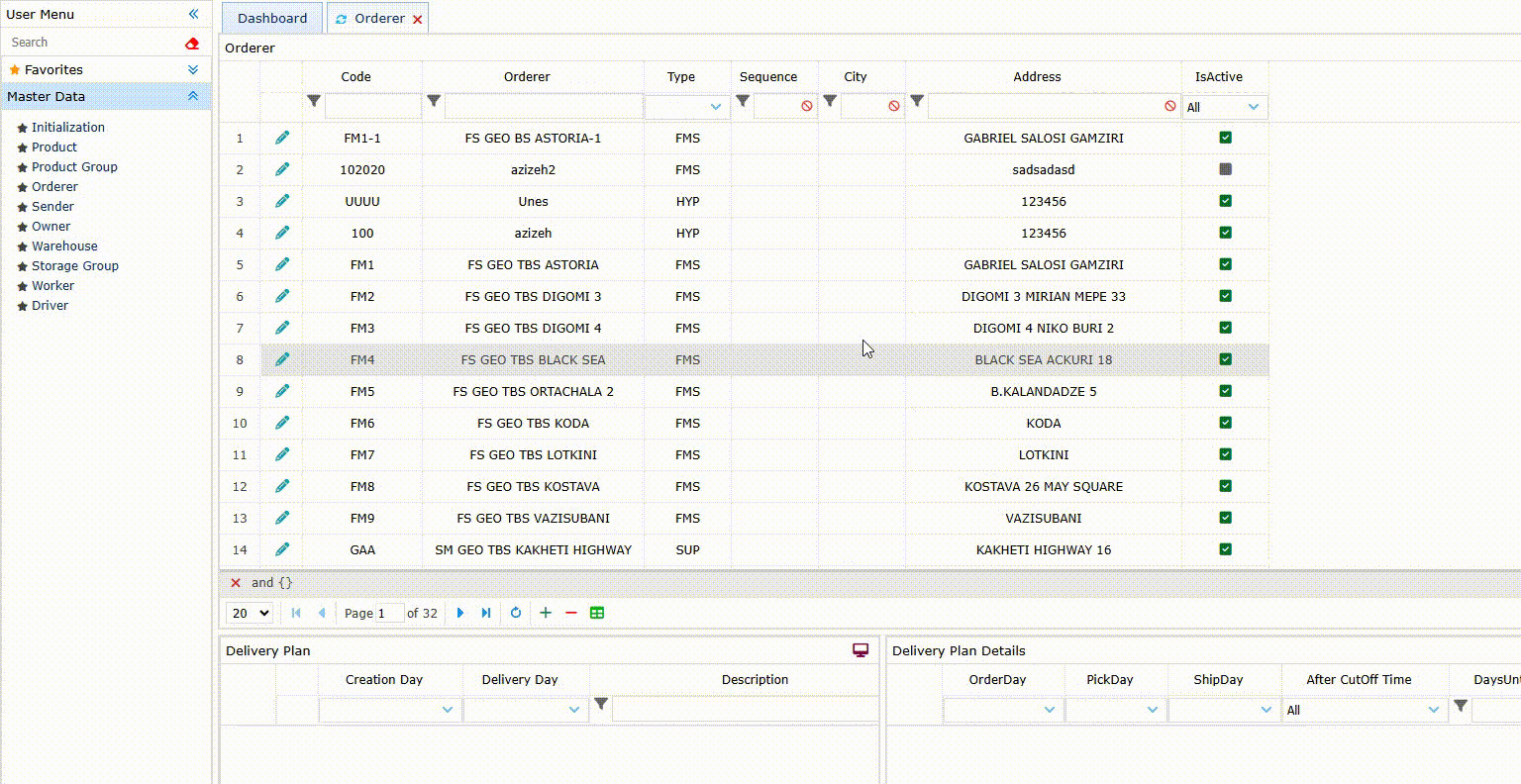Screen dimensions: 1521x784
Task: Delete a record using the red minus icon
Action: tap(570, 613)
